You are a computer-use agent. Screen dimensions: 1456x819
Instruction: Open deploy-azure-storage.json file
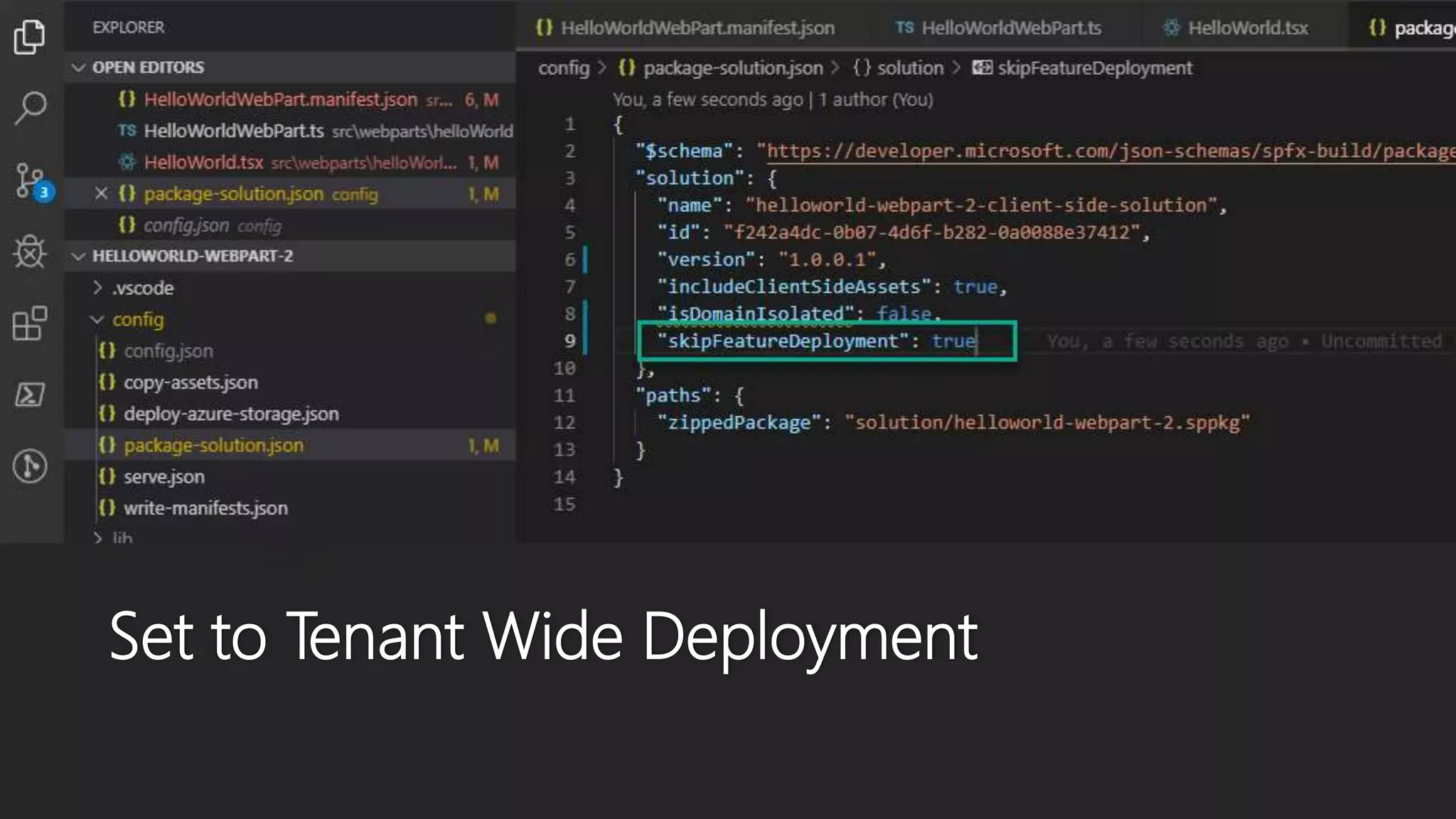tap(290, 414)
